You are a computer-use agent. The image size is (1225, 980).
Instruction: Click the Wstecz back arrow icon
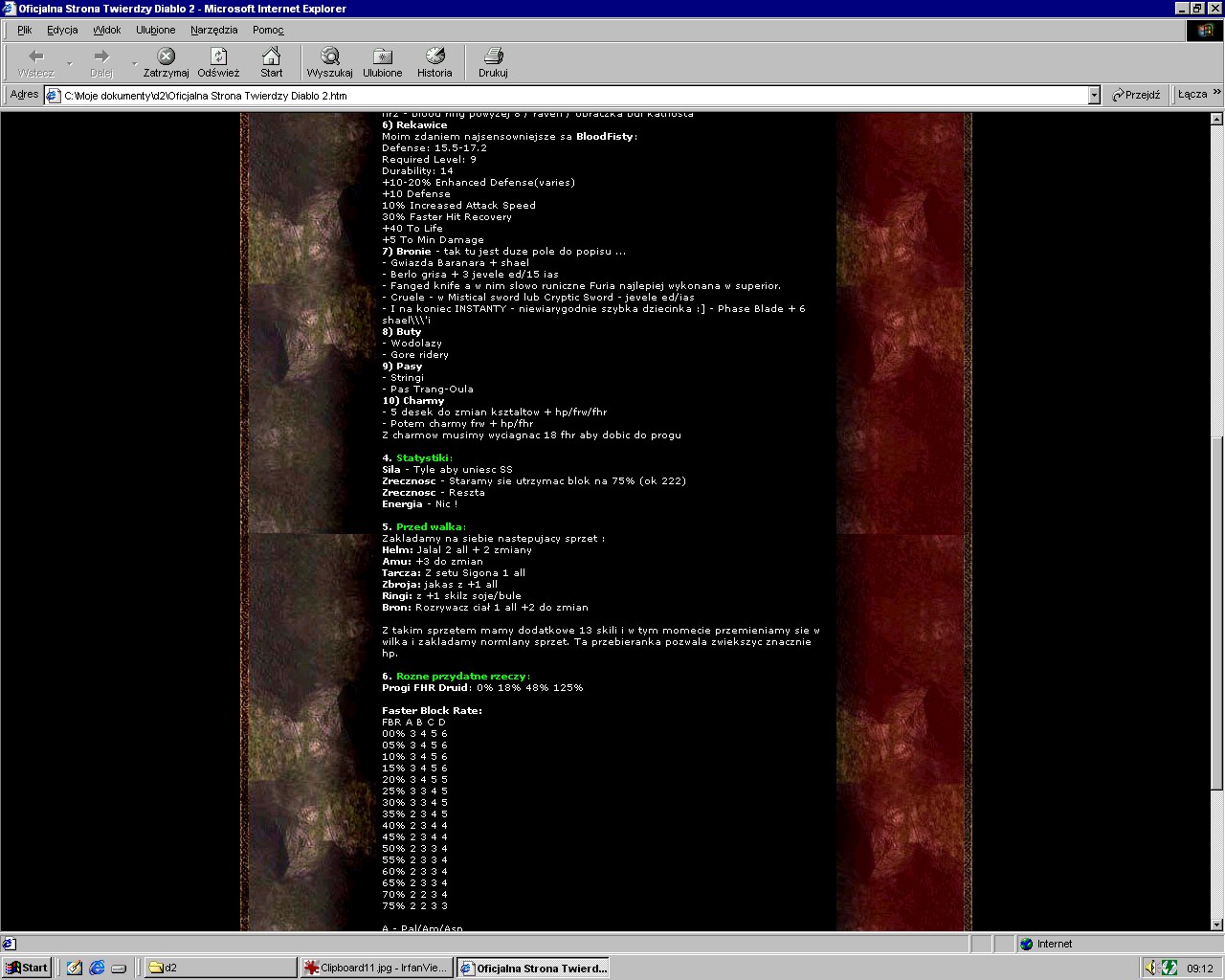(36, 56)
